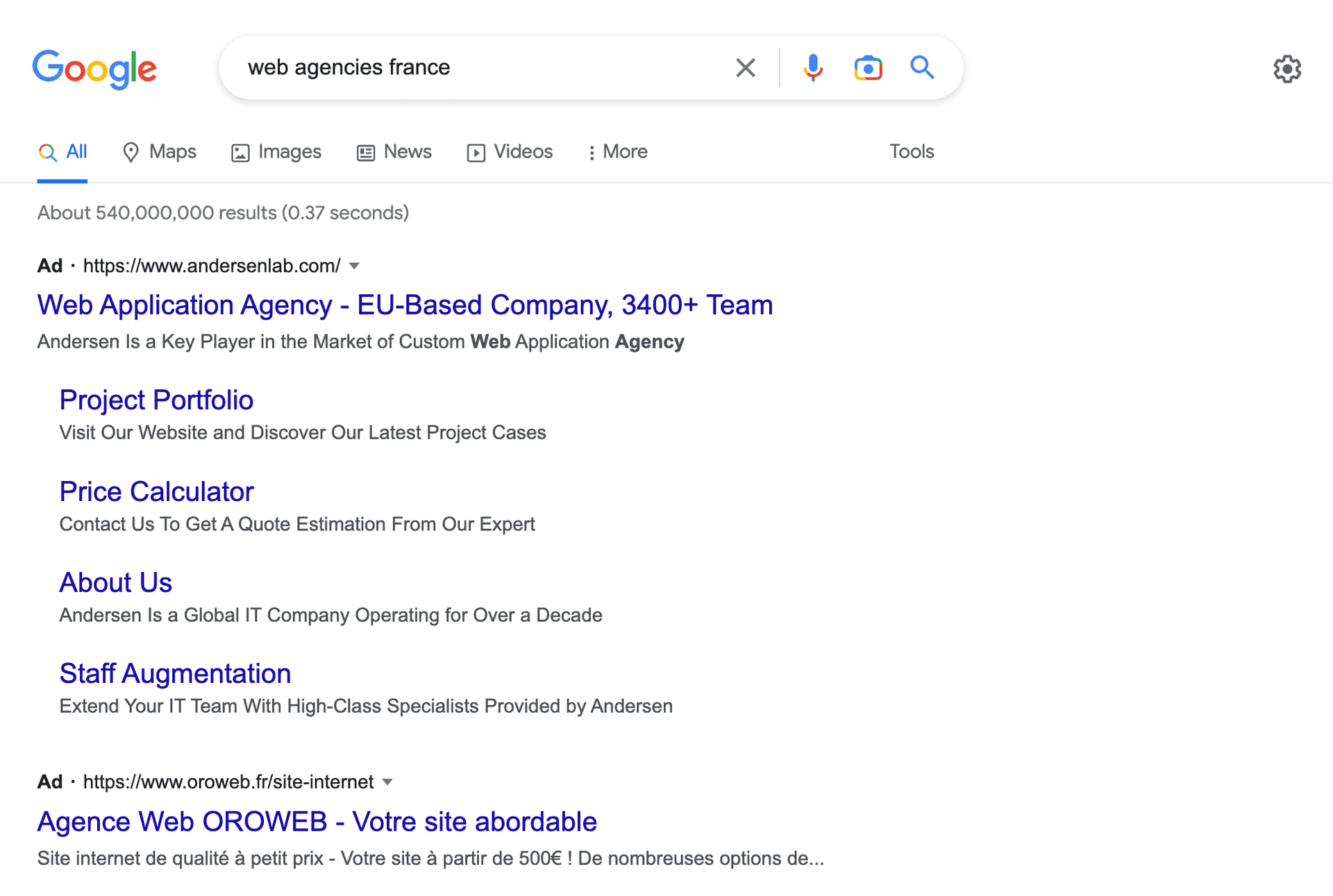Select the Images search icon
Image resolution: width=1333 pixels, height=896 pixels.
click(276, 152)
